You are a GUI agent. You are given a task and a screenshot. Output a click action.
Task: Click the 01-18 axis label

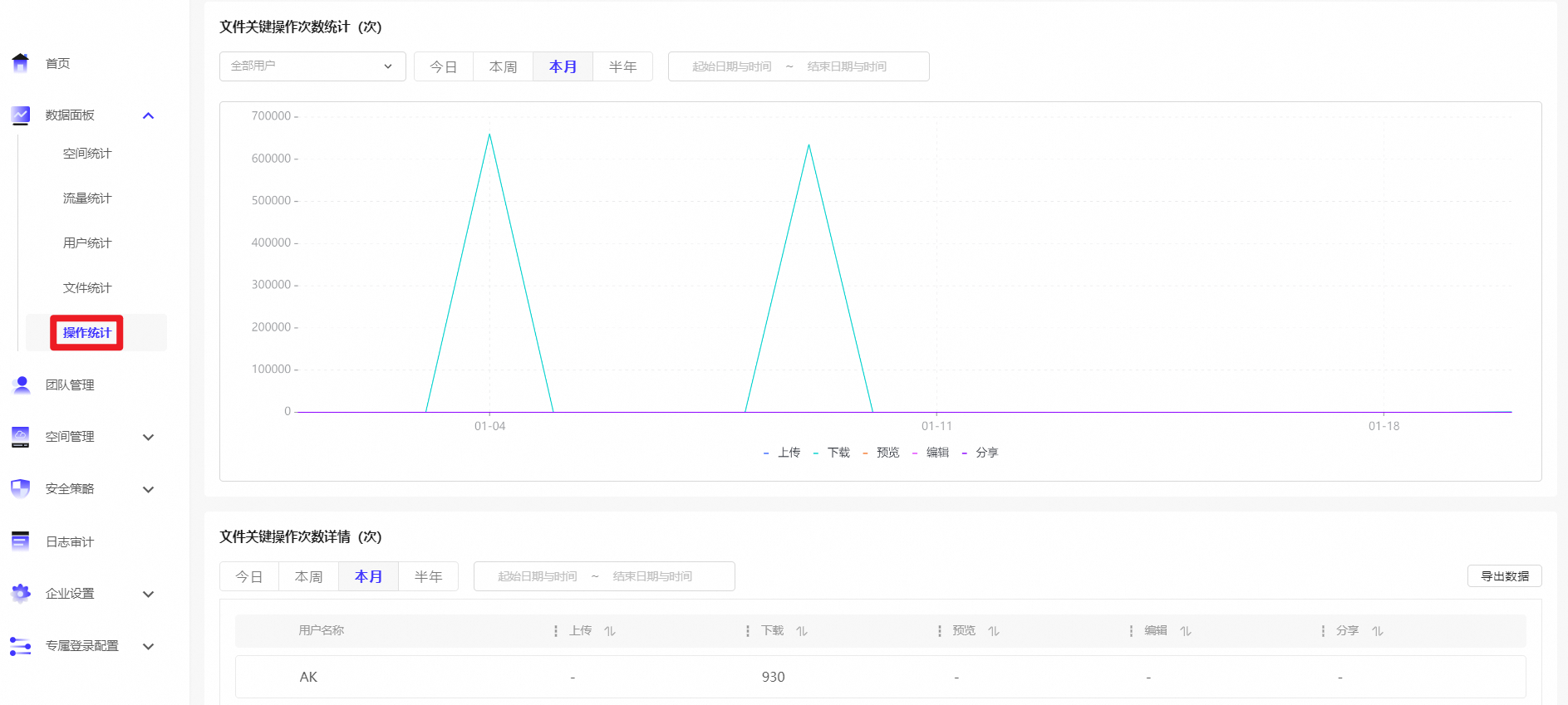1384,426
